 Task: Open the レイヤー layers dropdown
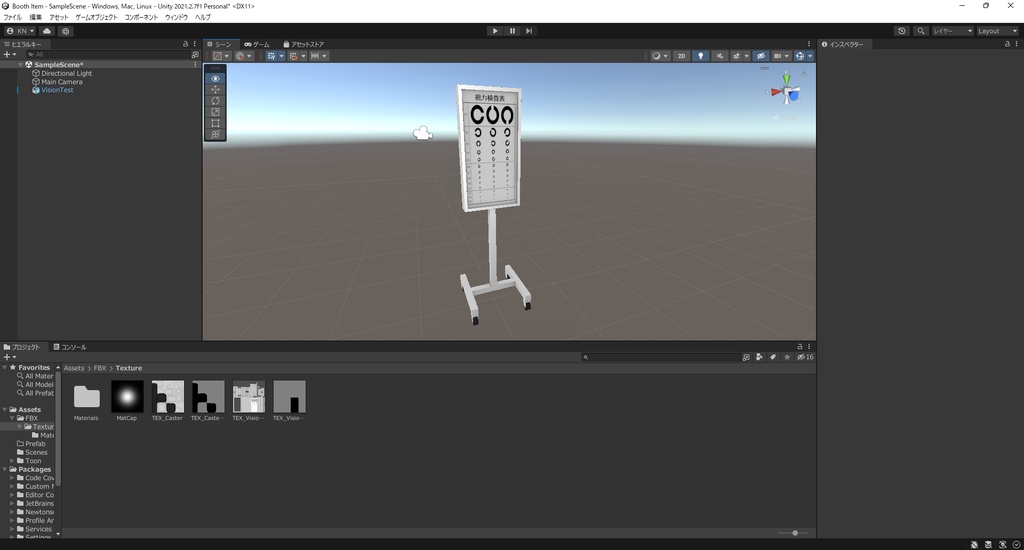[952, 31]
